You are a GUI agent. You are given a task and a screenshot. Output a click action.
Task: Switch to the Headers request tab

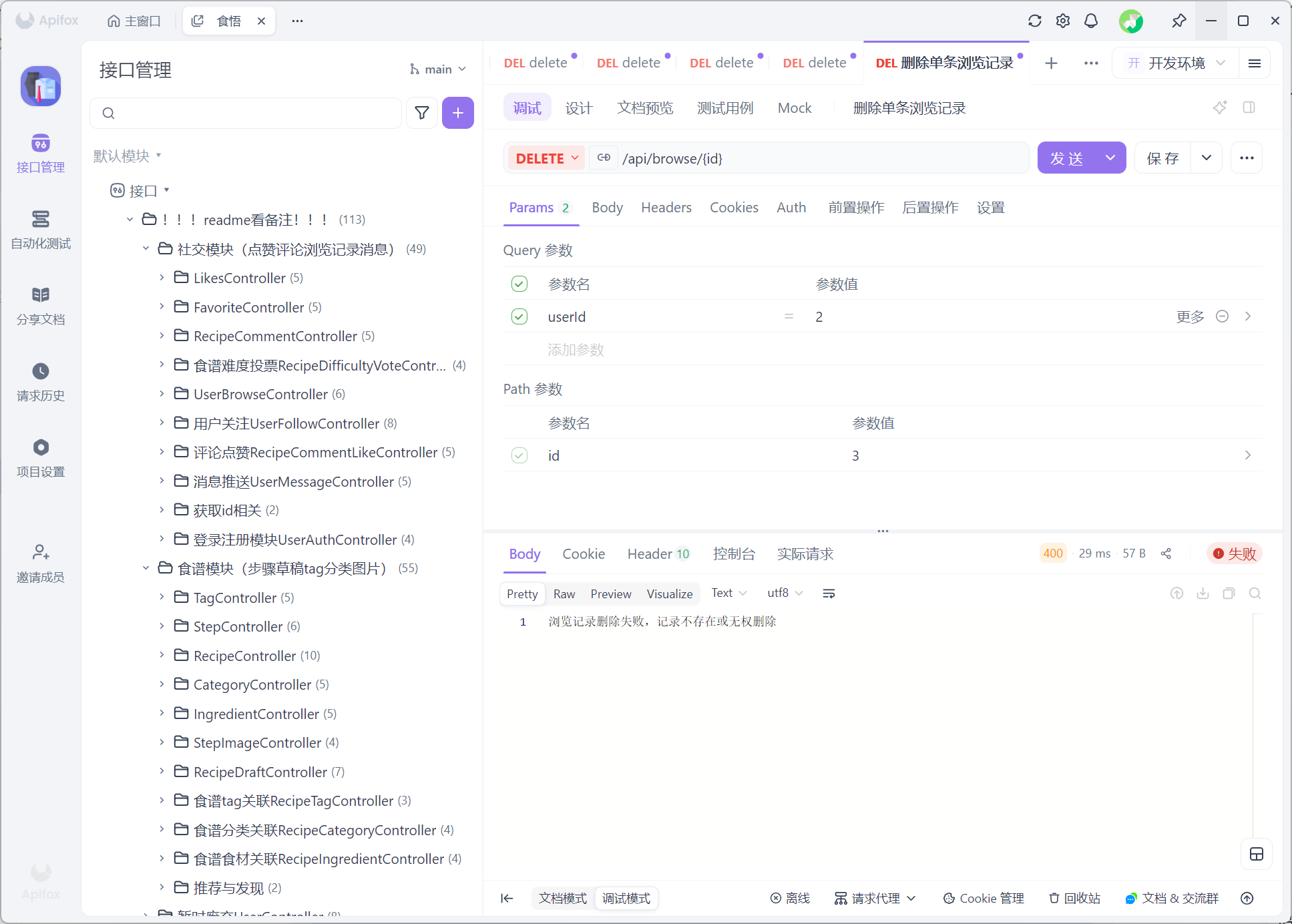click(x=666, y=208)
